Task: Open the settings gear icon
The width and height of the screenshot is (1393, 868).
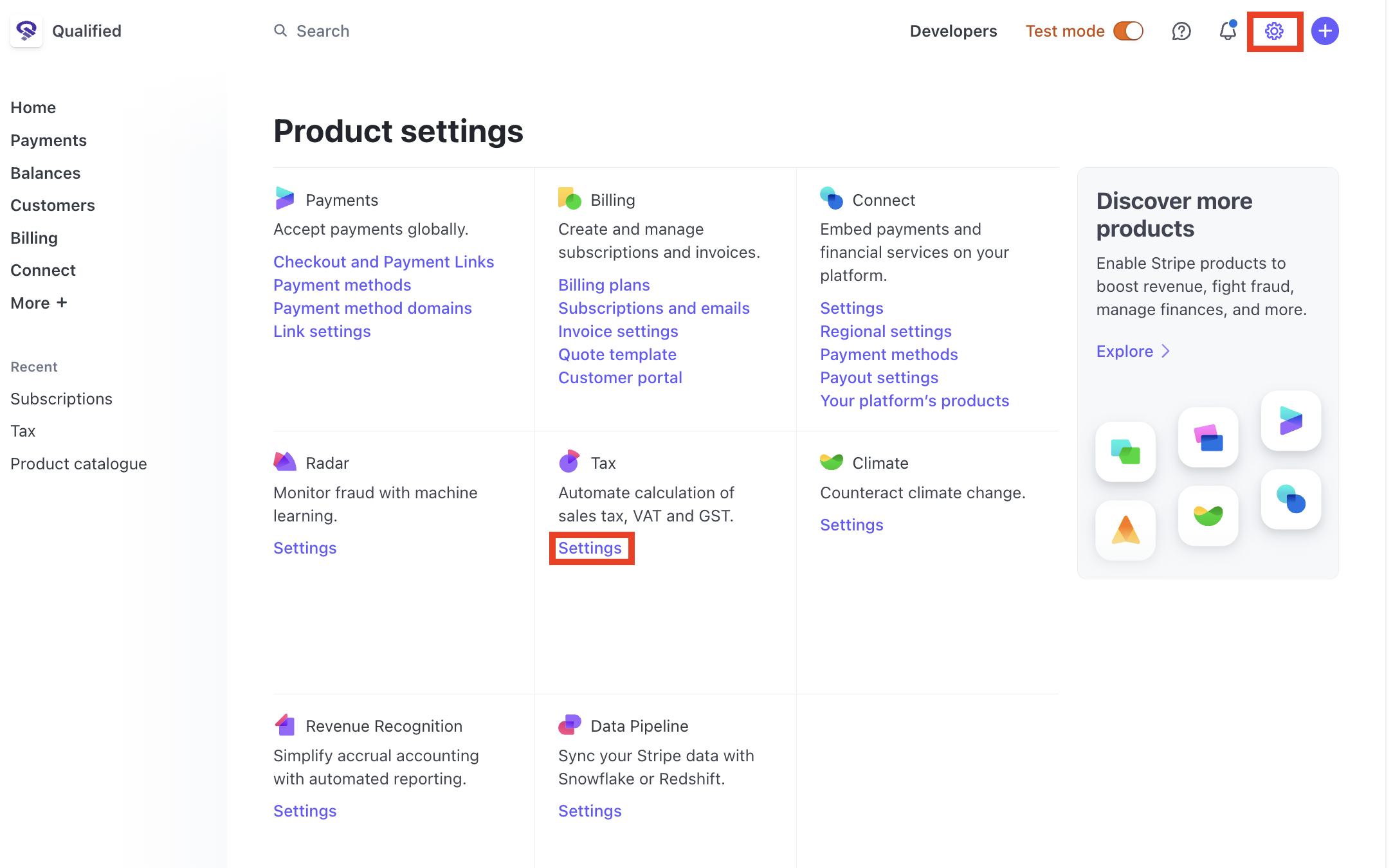Action: (x=1274, y=31)
